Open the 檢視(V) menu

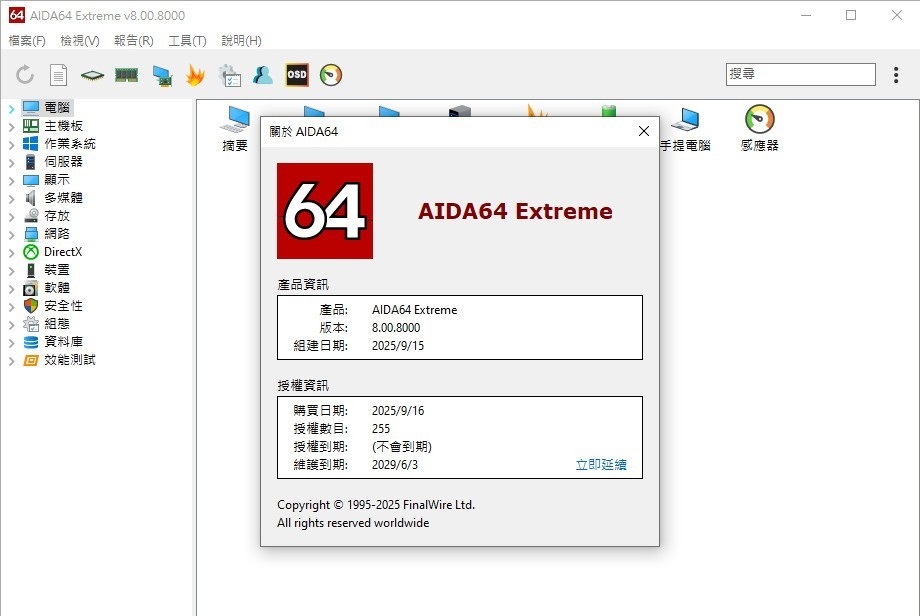pyautogui.click(x=80, y=40)
